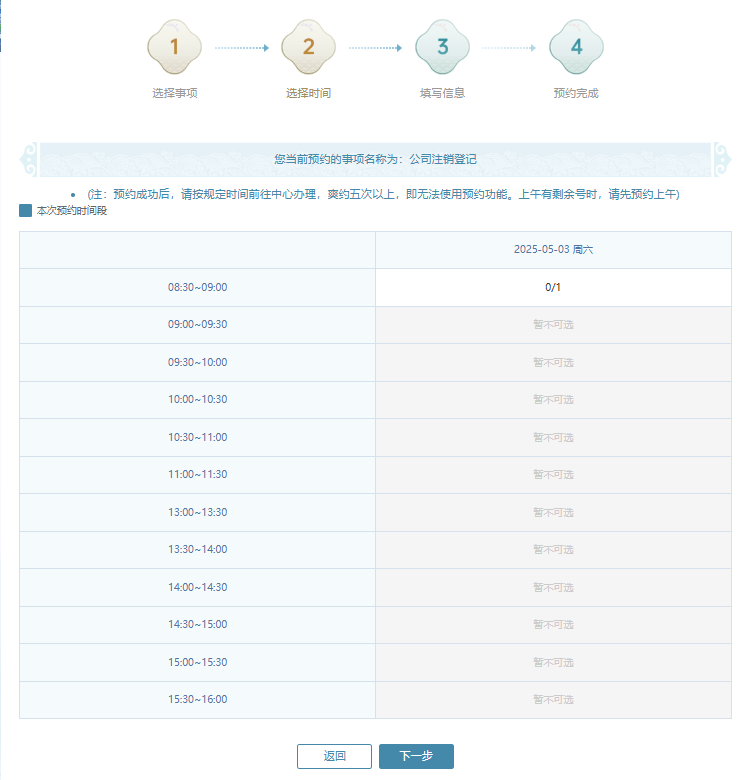Click the 08:30~09:00 time label
This screenshot has height=780, width=737.
[197, 287]
